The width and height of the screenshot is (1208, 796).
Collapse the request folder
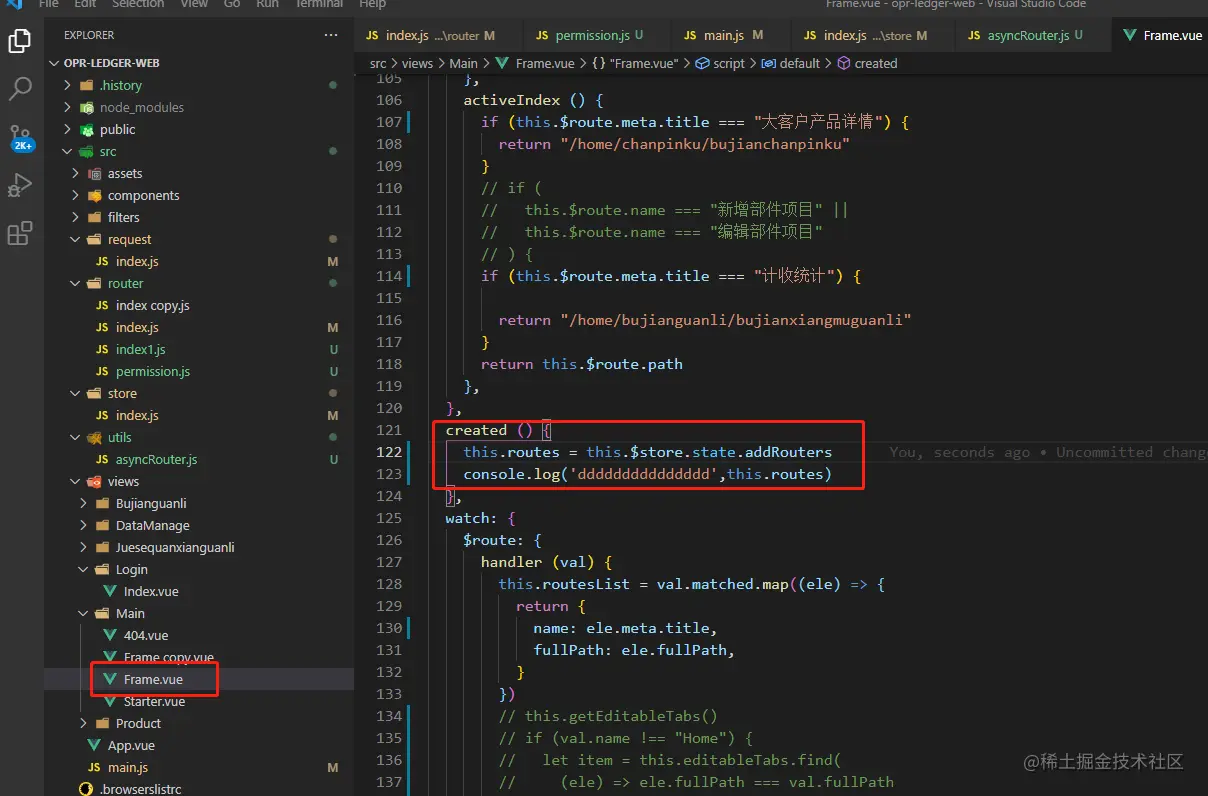75,239
